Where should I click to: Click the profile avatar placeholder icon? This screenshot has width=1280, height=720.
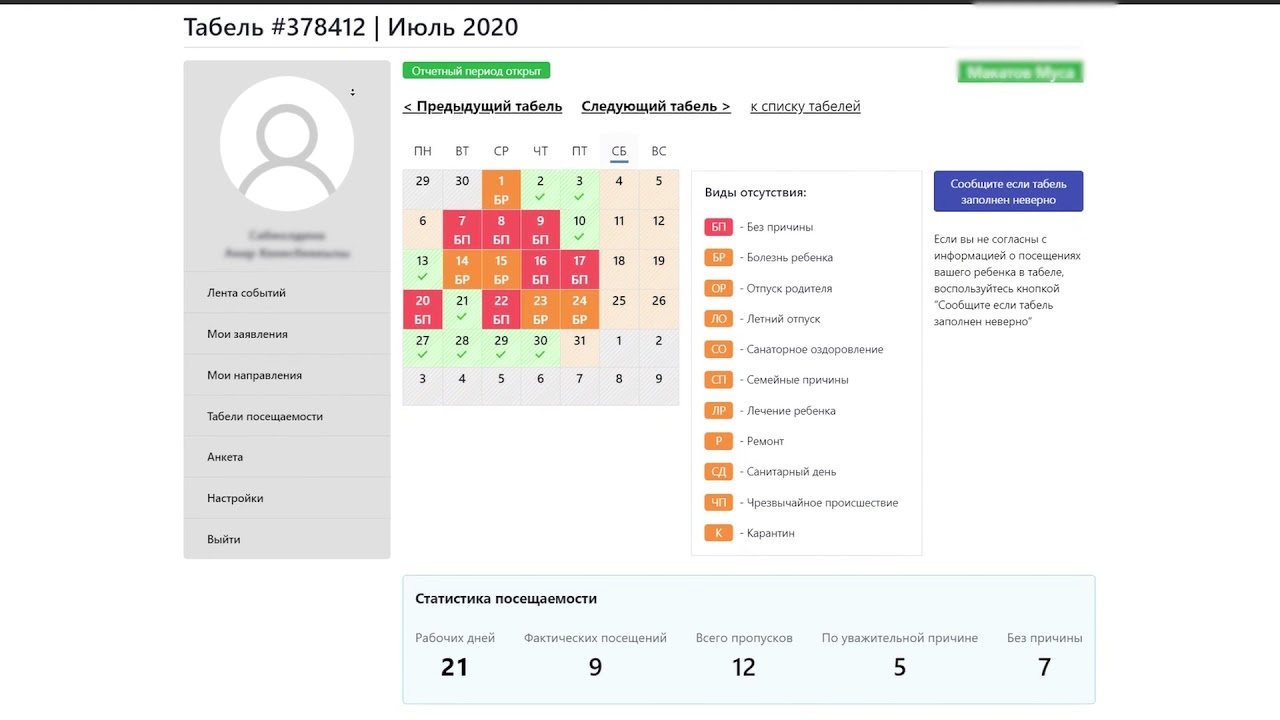(287, 143)
